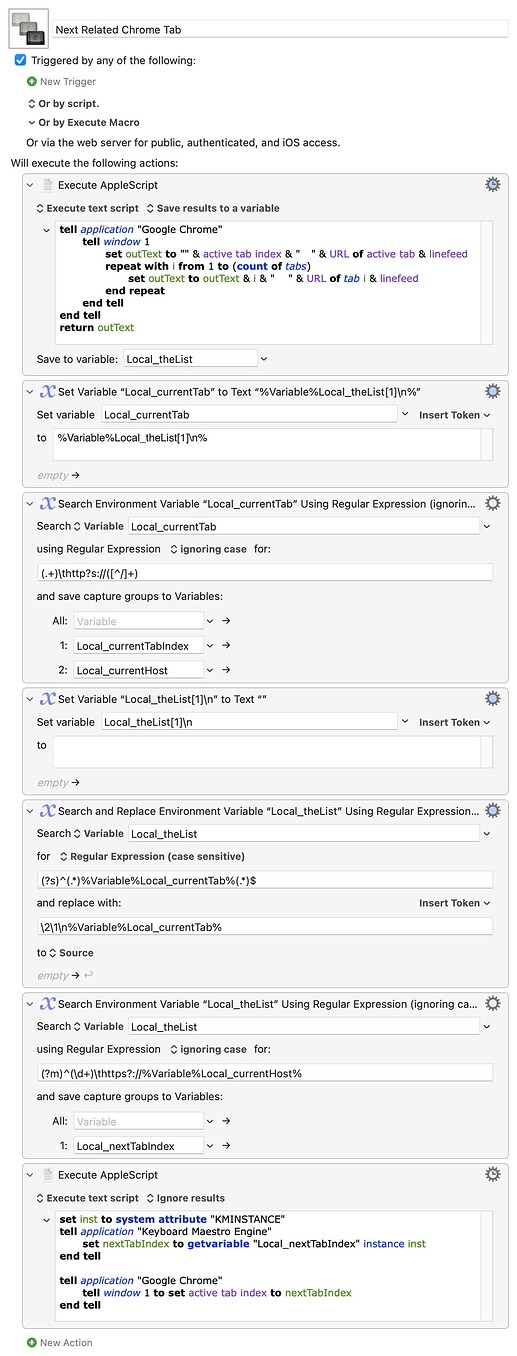Toggle 'Triggered by any of the following' checkbox

coord(20,60)
